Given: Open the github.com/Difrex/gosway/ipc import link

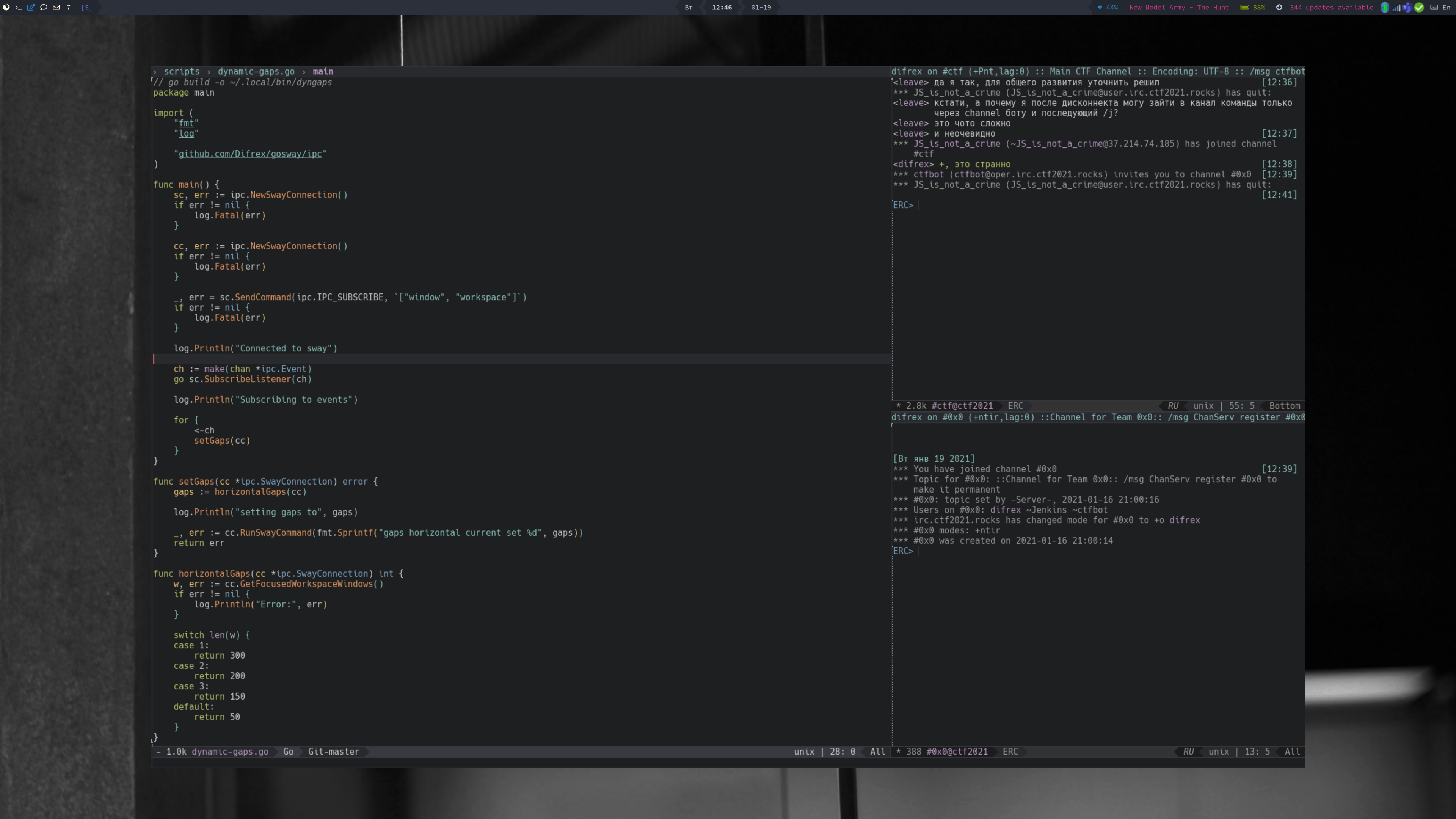Looking at the screenshot, I should coord(250,154).
